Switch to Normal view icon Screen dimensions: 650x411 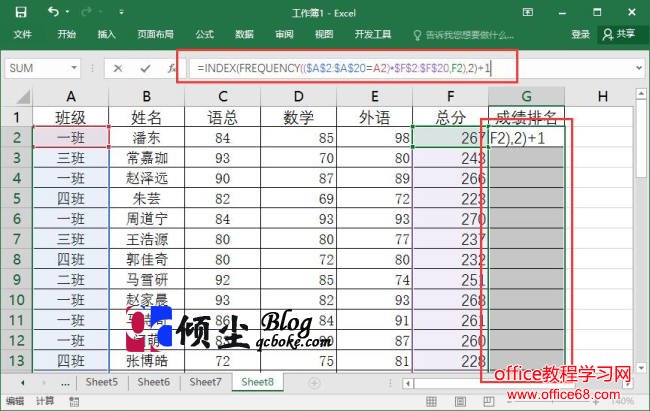point(432,401)
